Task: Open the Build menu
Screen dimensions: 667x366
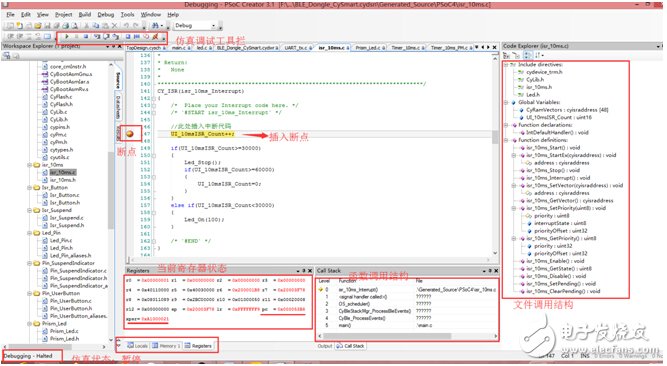Action: pyautogui.click(x=85, y=14)
